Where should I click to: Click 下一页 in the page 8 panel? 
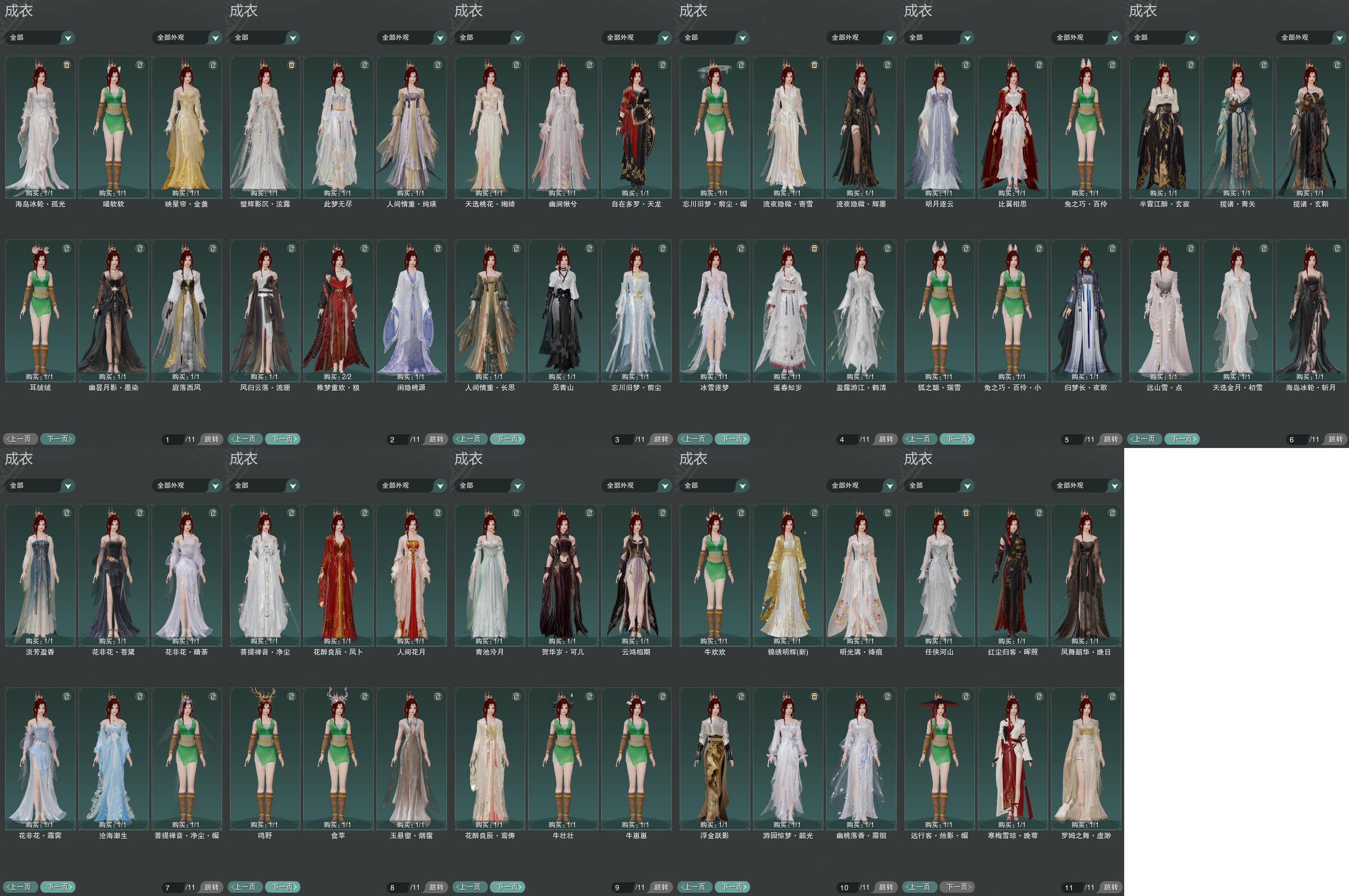tap(282, 887)
